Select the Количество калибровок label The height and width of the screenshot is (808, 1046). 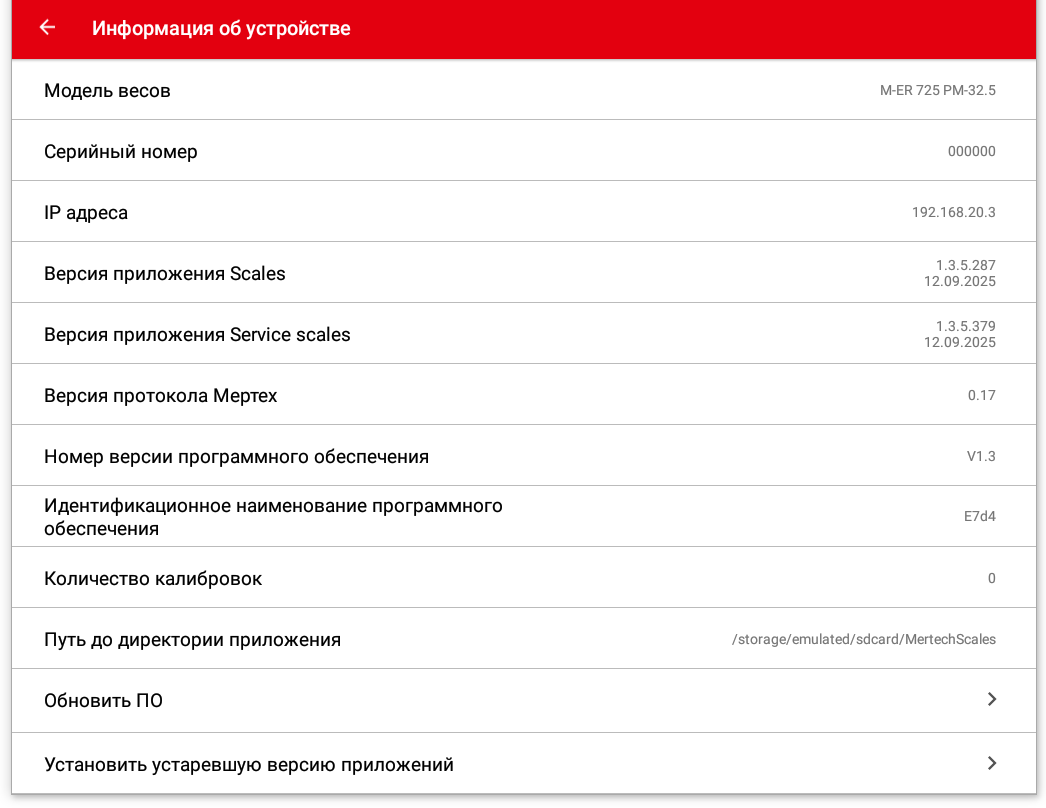coord(153,579)
